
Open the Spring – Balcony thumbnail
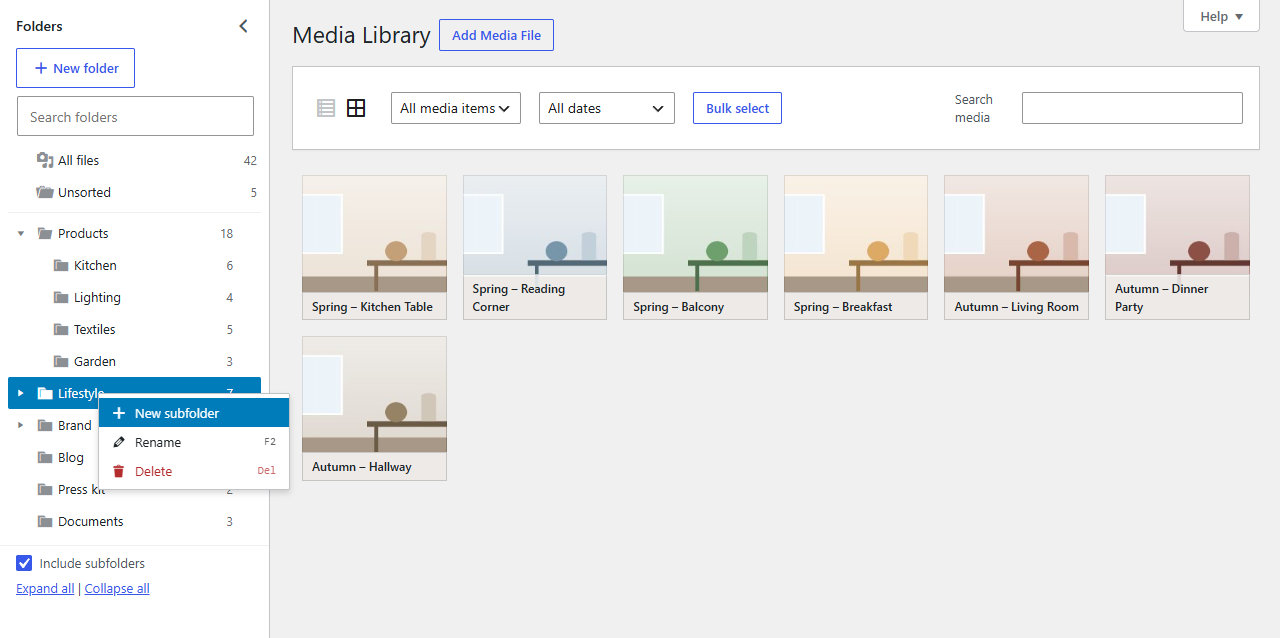pos(695,247)
